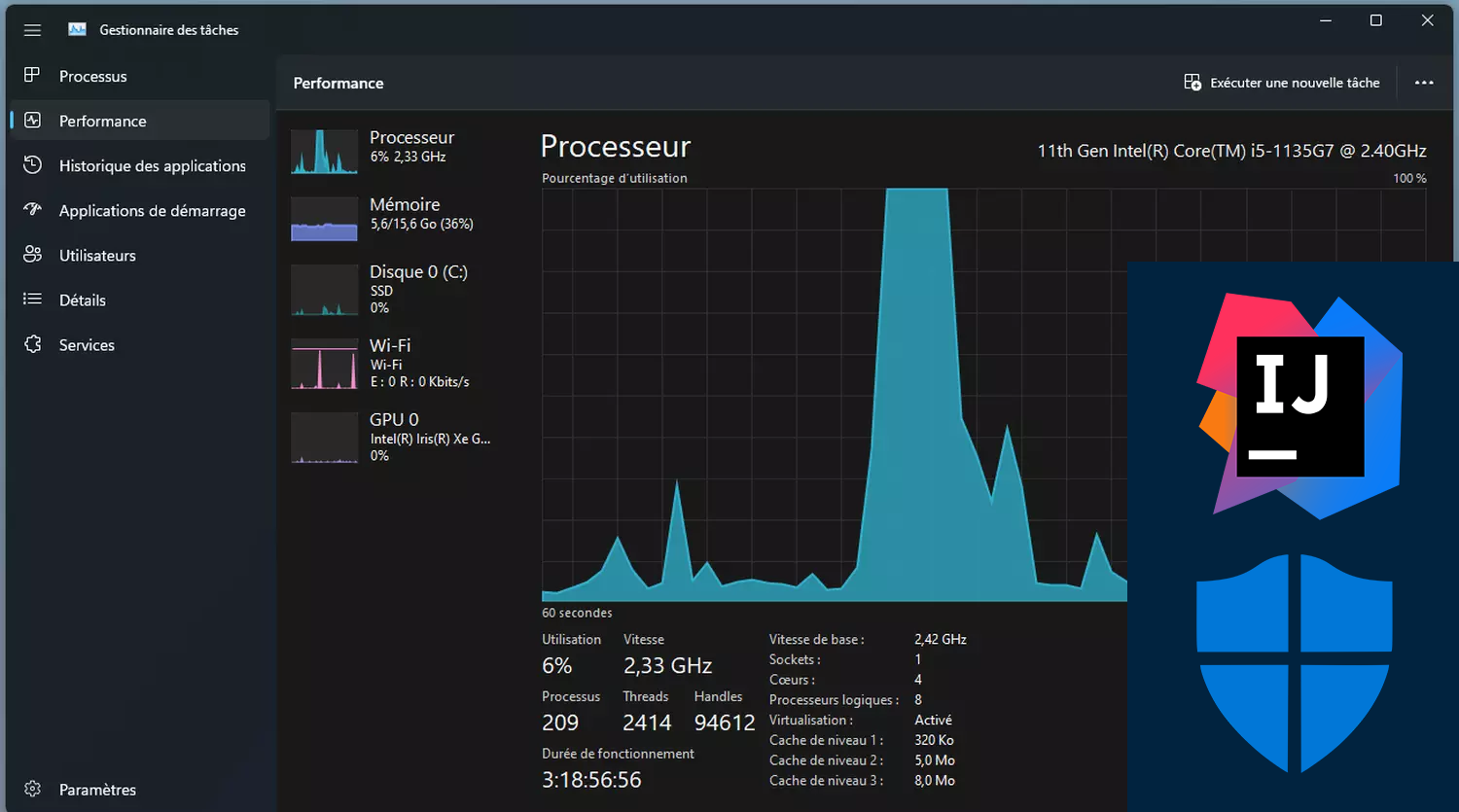The height and width of the screenshot is (812, 1459).
Task: Click the Services puzzle icon
Action: (32, 343)
